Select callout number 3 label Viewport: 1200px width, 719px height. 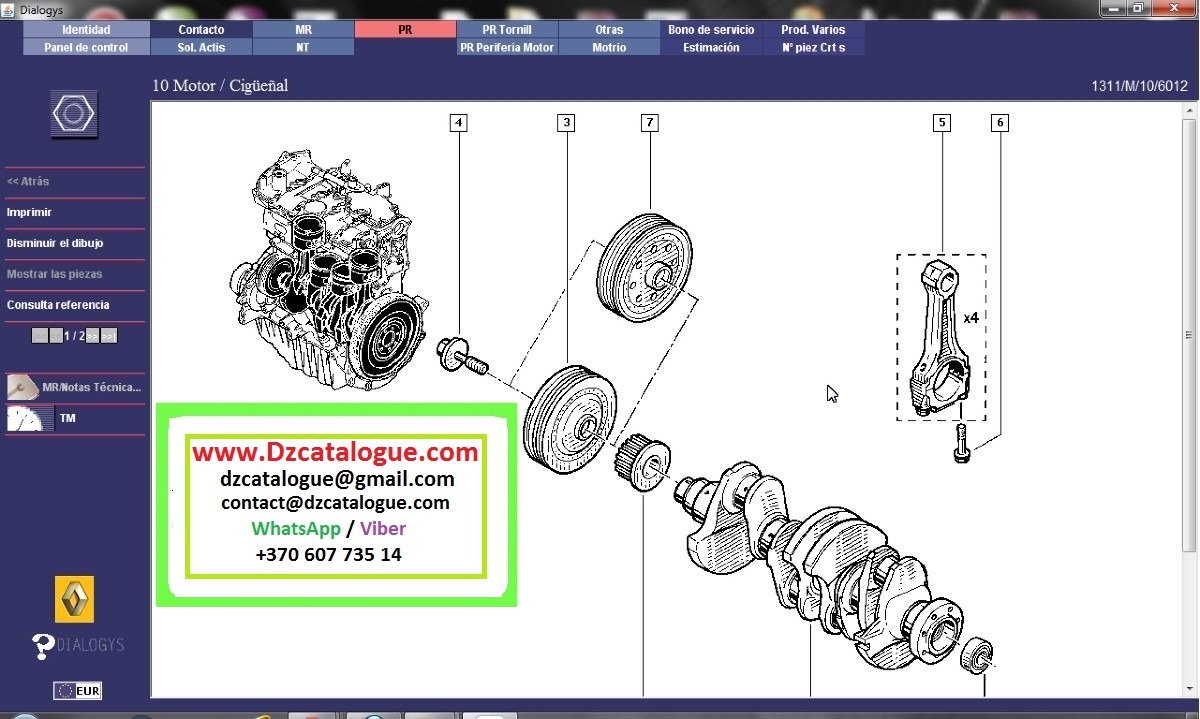pyautogui.click(x=567, y=123)
